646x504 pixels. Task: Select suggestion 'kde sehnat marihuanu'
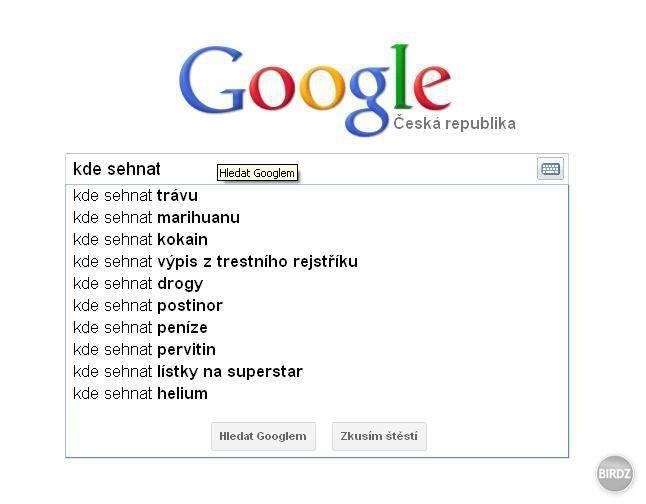[317, 217]
